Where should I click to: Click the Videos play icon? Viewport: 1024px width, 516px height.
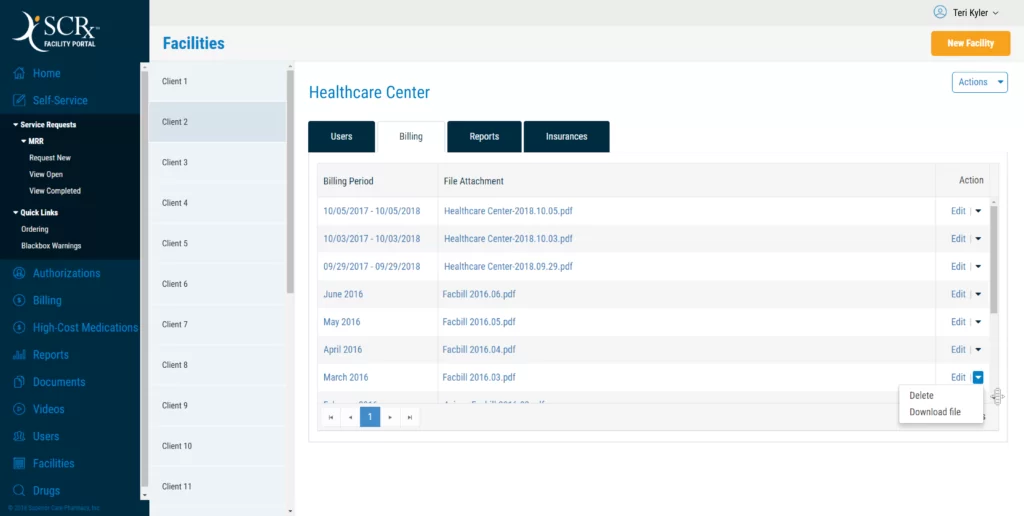pyautogui.click(x=20, y=409)
